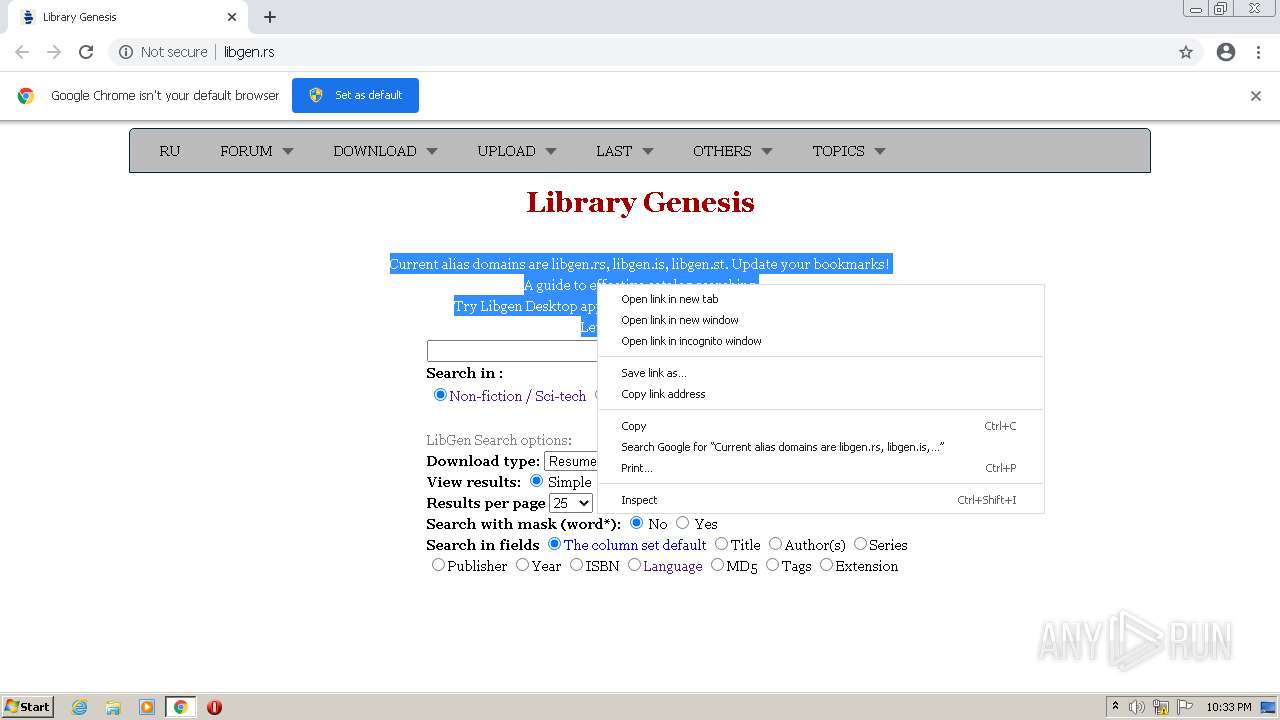This screenshot has width=1280, height=720.
Task: Select the Series field radio
Action: coord(861,544)
